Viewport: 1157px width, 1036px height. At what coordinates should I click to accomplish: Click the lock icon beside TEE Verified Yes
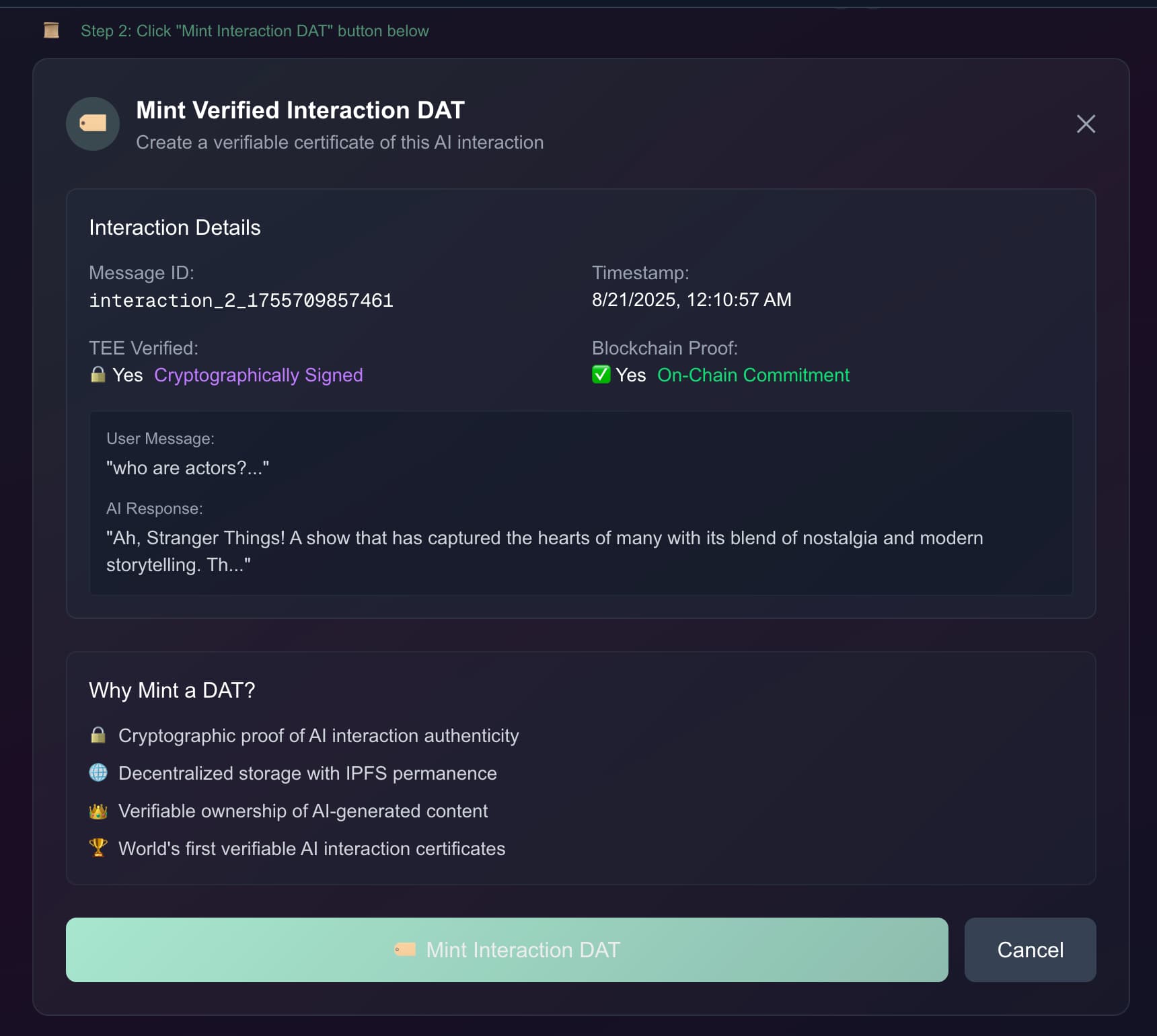coord(98,374)
